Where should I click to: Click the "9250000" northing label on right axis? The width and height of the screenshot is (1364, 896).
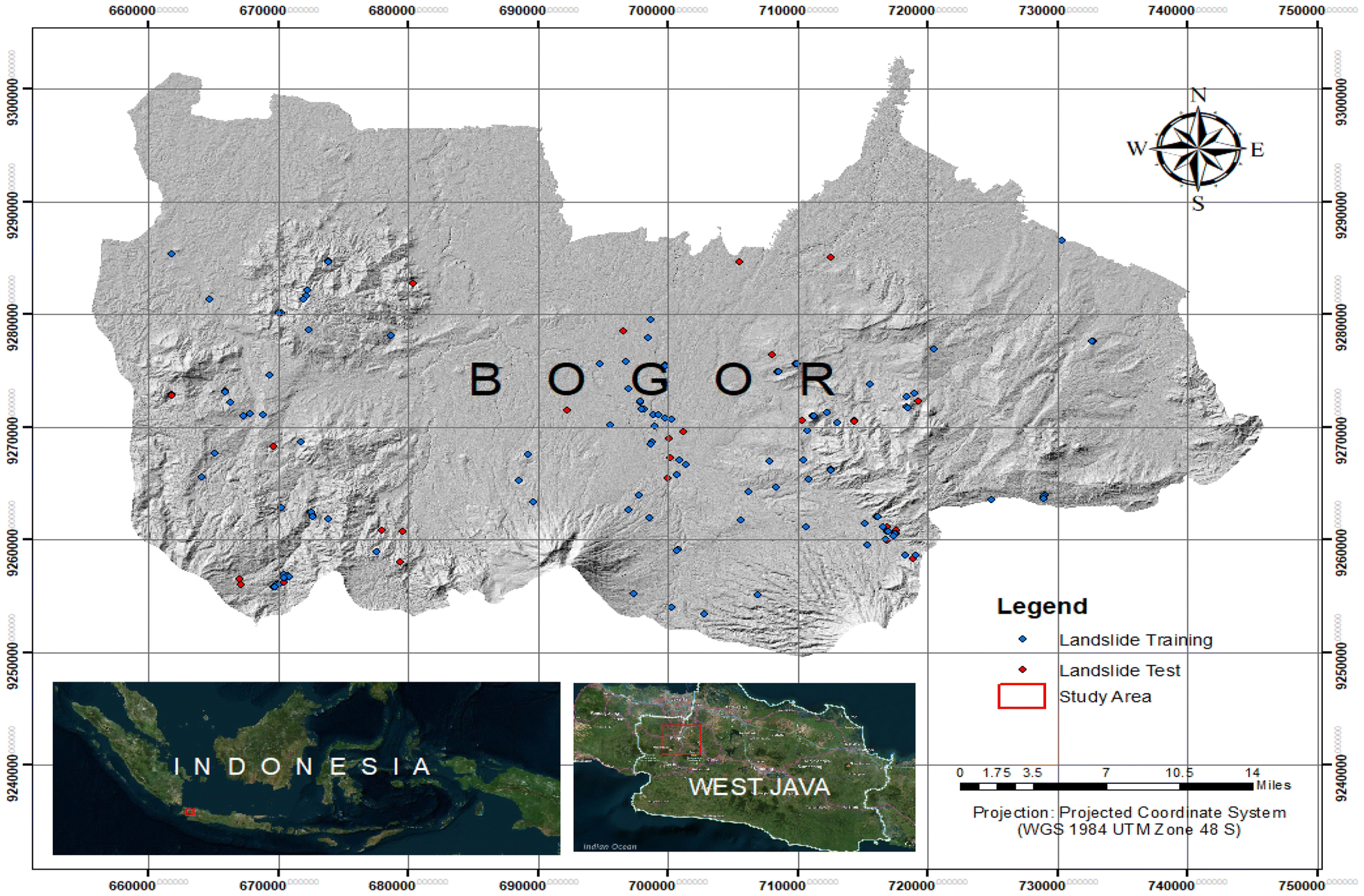click(1341, 666)
